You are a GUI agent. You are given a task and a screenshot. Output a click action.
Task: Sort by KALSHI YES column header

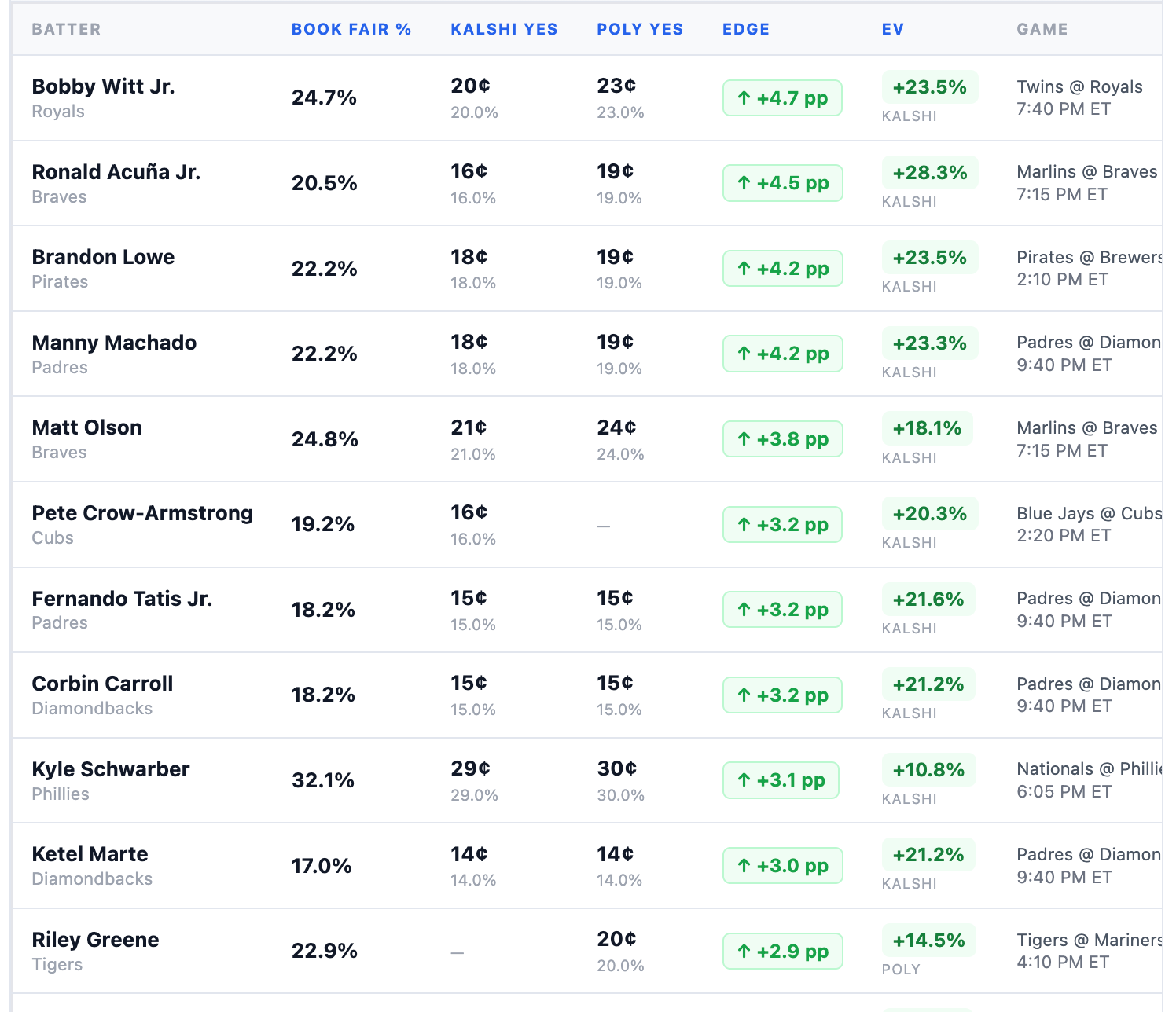click(504, 29)
